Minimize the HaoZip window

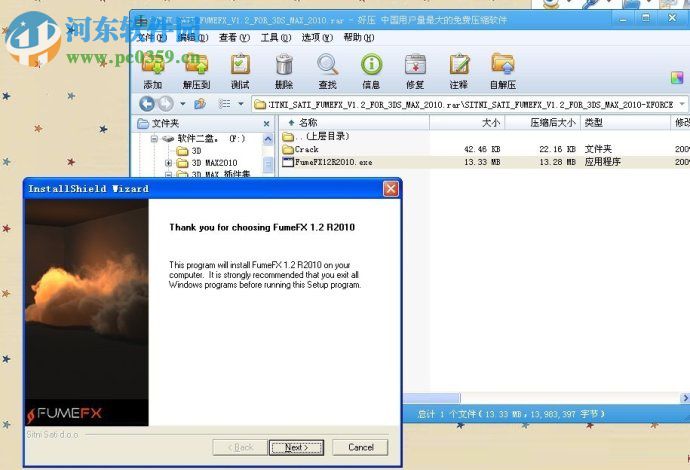pyautogui.click(x=623, y=18)
